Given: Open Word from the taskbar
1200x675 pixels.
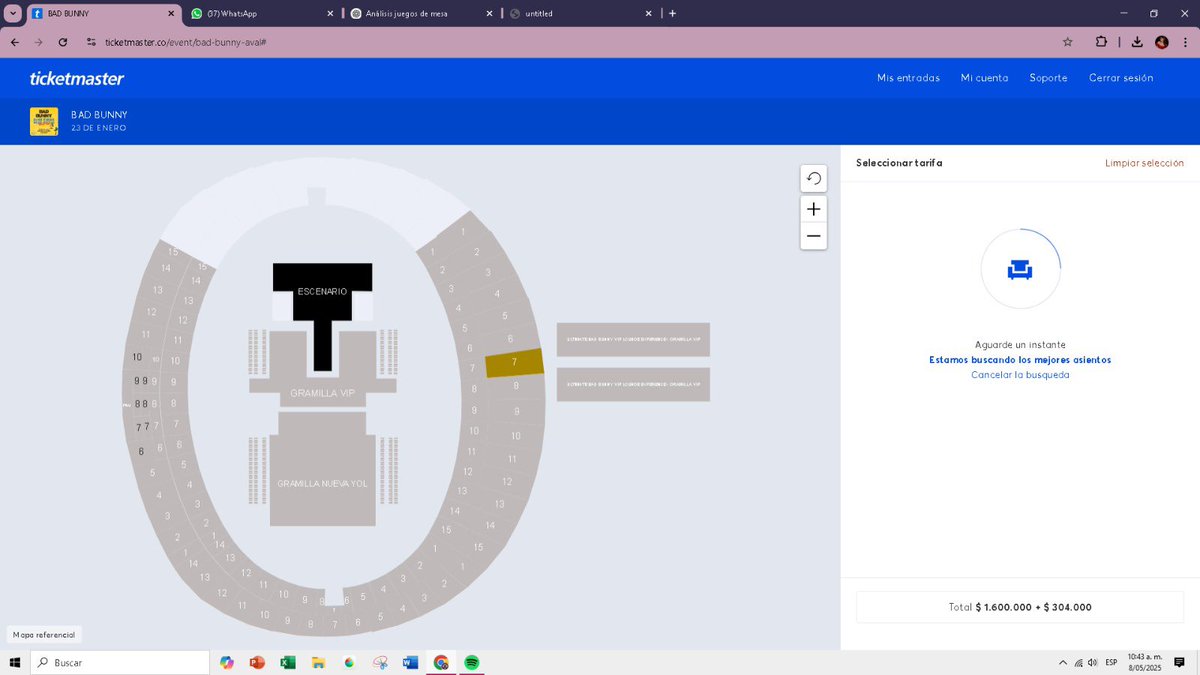Looking at the screenshot, I should coord(410,662).
